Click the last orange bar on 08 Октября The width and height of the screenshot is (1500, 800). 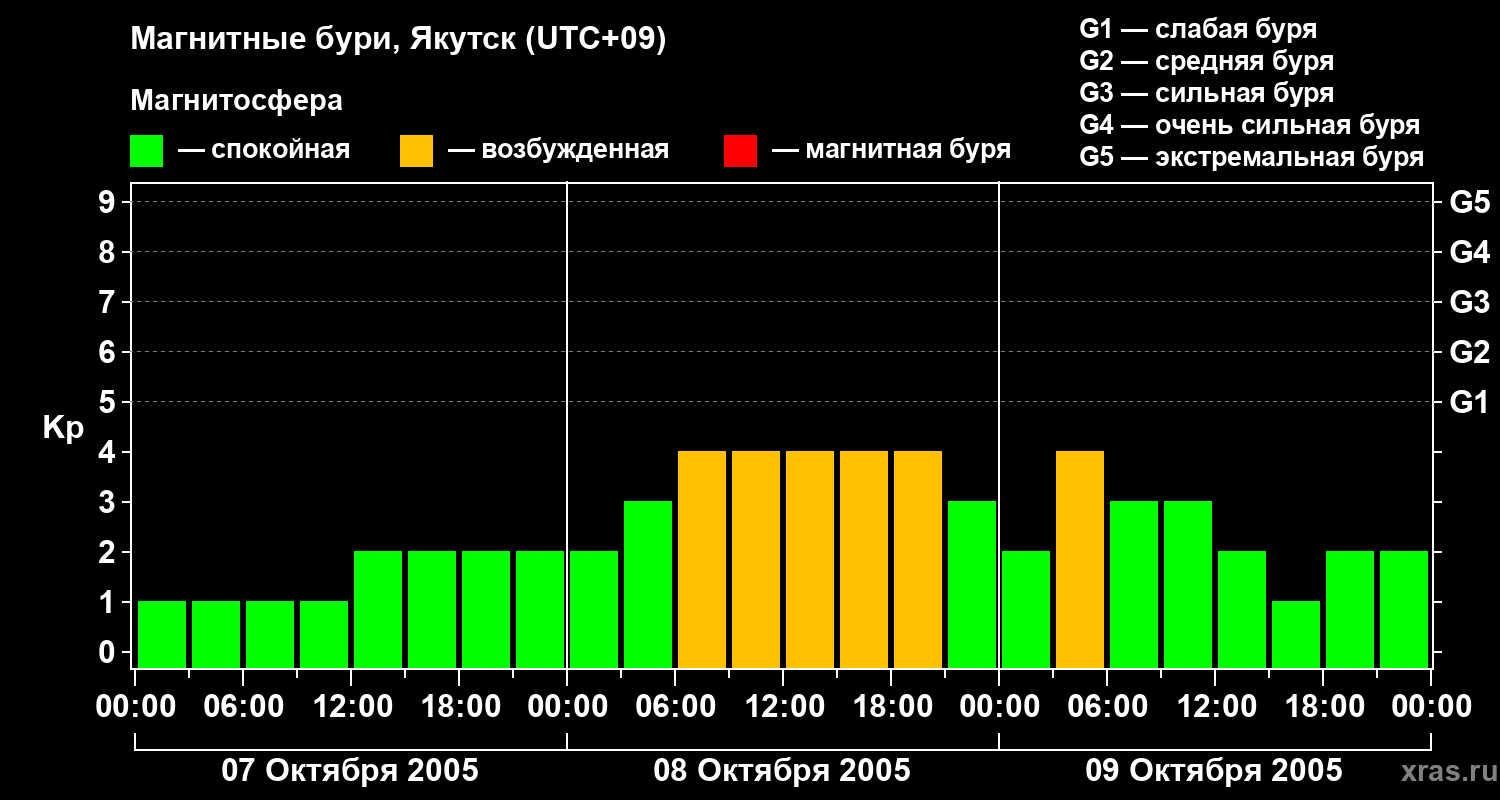pyautogui.click(x=918, y=559)
